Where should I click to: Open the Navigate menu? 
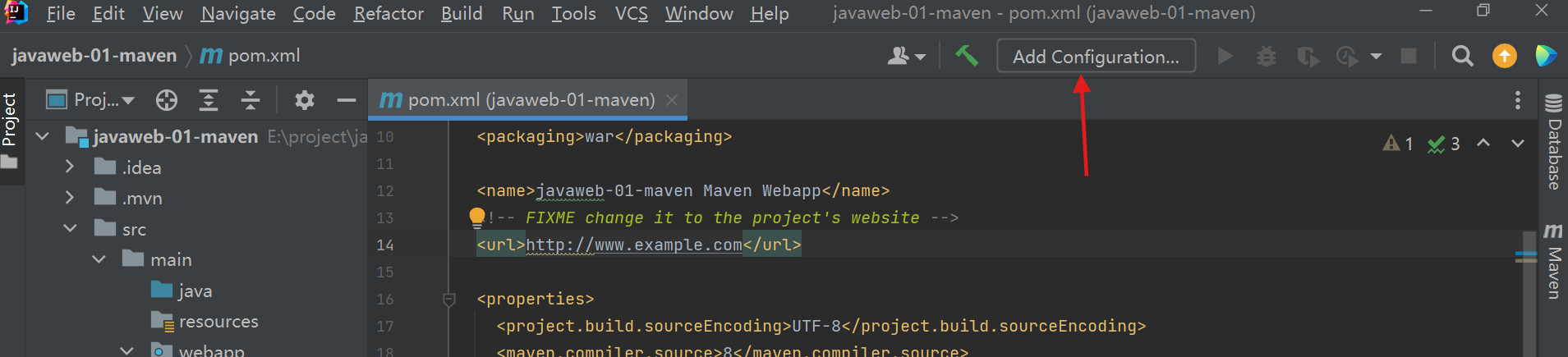click(238, 13)
